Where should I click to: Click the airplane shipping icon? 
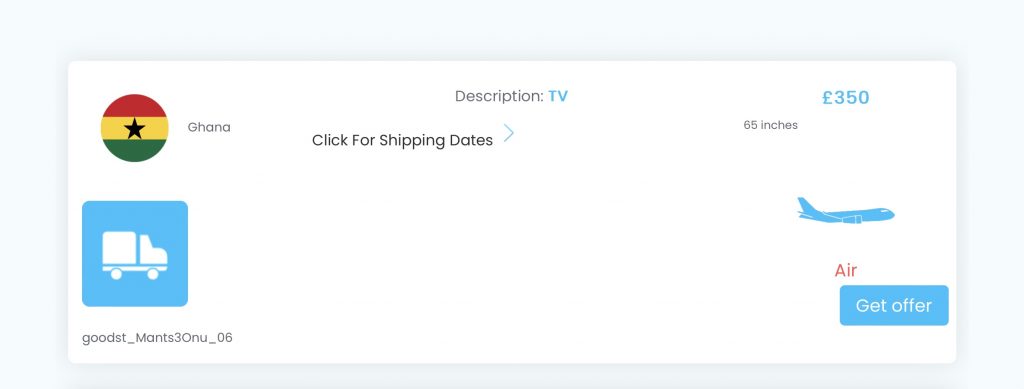click(846, 211)
